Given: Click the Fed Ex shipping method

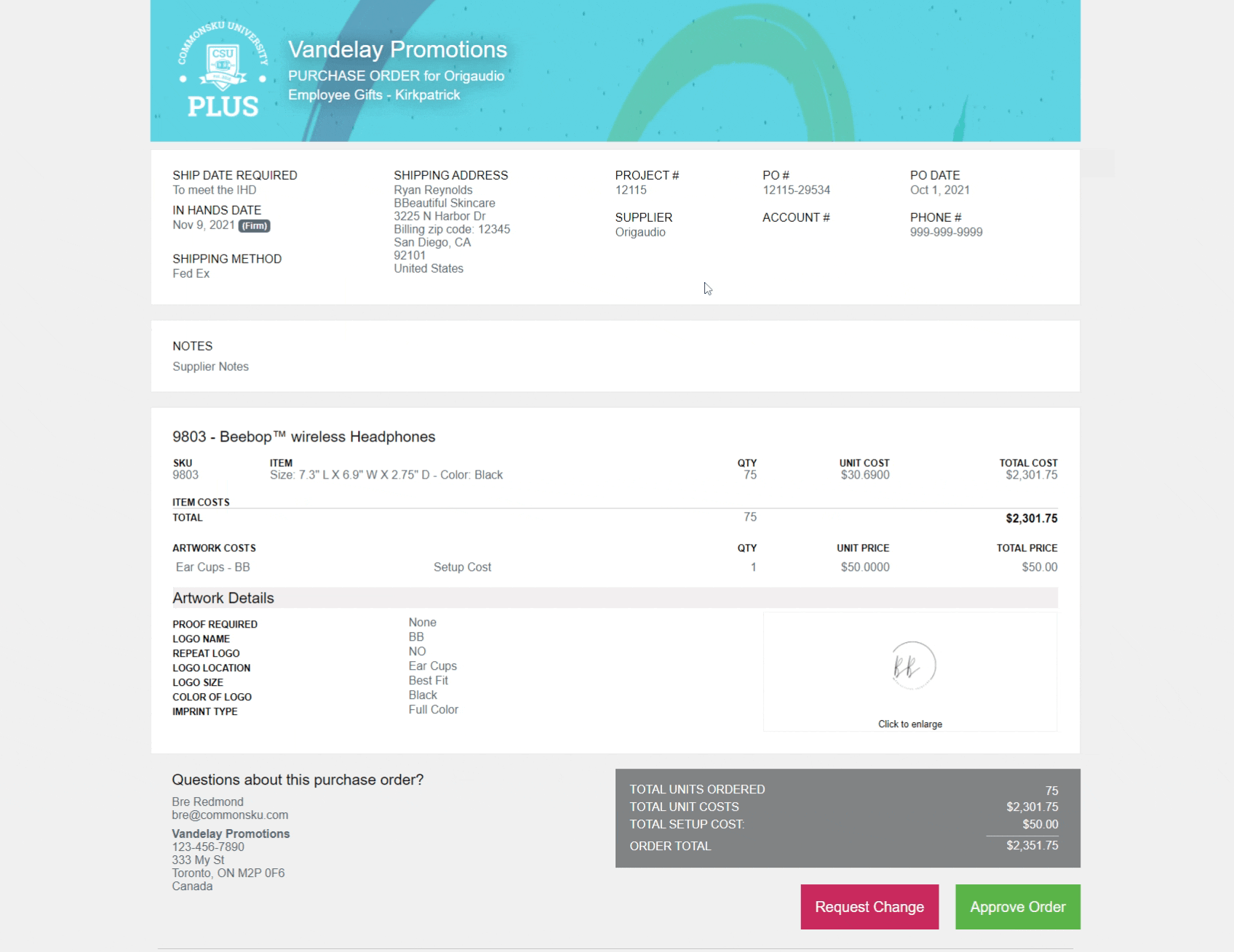Looking at the screenshot, I should [191, 274].
